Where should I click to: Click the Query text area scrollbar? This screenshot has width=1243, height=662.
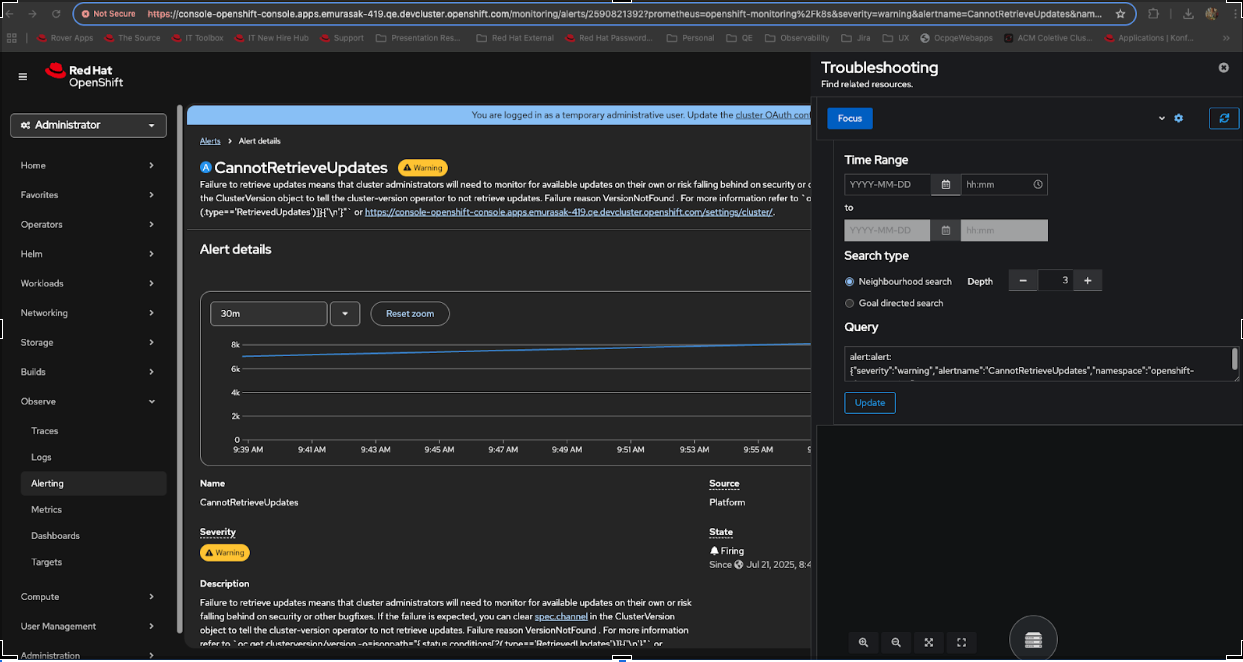tap(1234, 358)
